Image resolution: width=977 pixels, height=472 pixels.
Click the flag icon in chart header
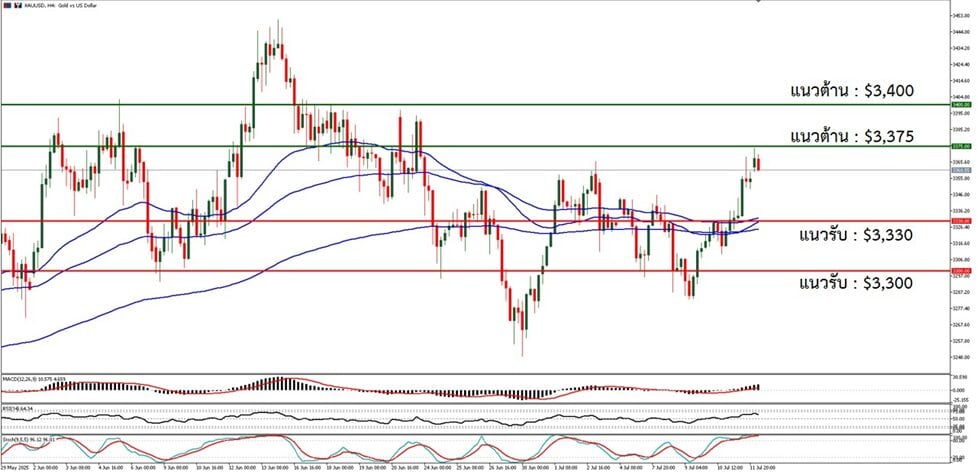(5, 6)
